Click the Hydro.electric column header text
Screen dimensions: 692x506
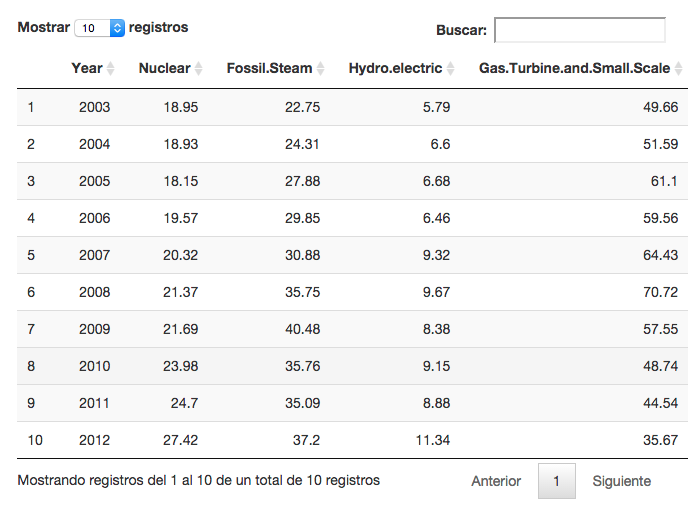[395, 68]
